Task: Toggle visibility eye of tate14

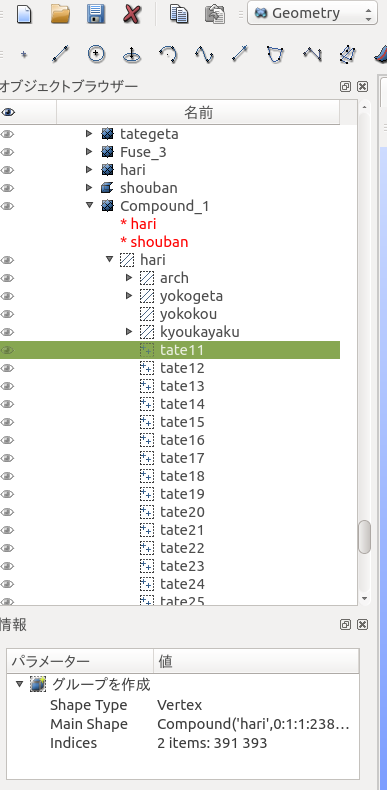Action: coord(7,404)
